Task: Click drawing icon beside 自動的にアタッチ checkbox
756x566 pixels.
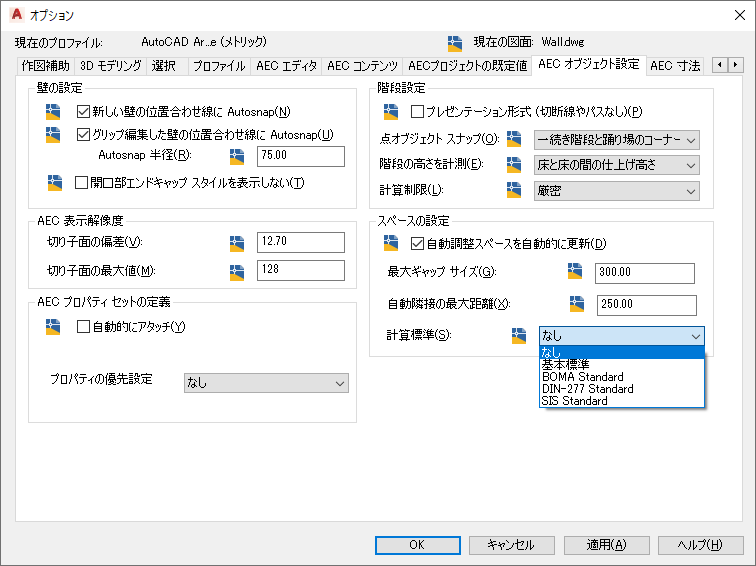Action: pyautogui.click(x=53, y=327)
